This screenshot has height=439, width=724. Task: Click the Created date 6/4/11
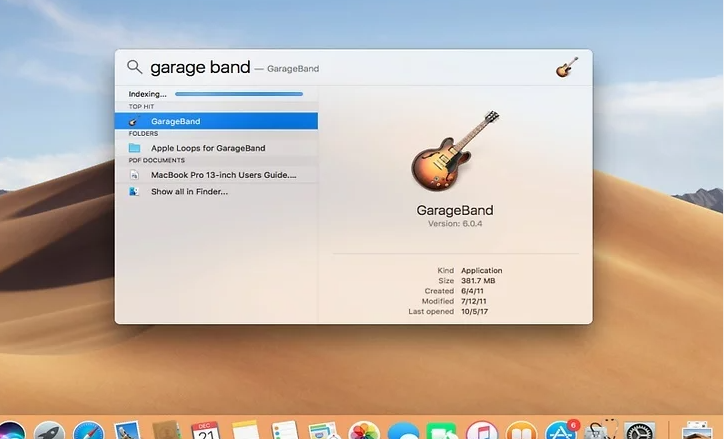click(x=472, y=291)
